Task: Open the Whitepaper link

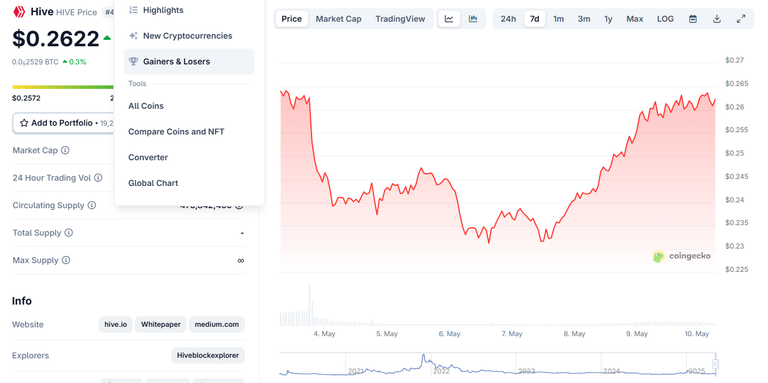Action: click(161, 324)
